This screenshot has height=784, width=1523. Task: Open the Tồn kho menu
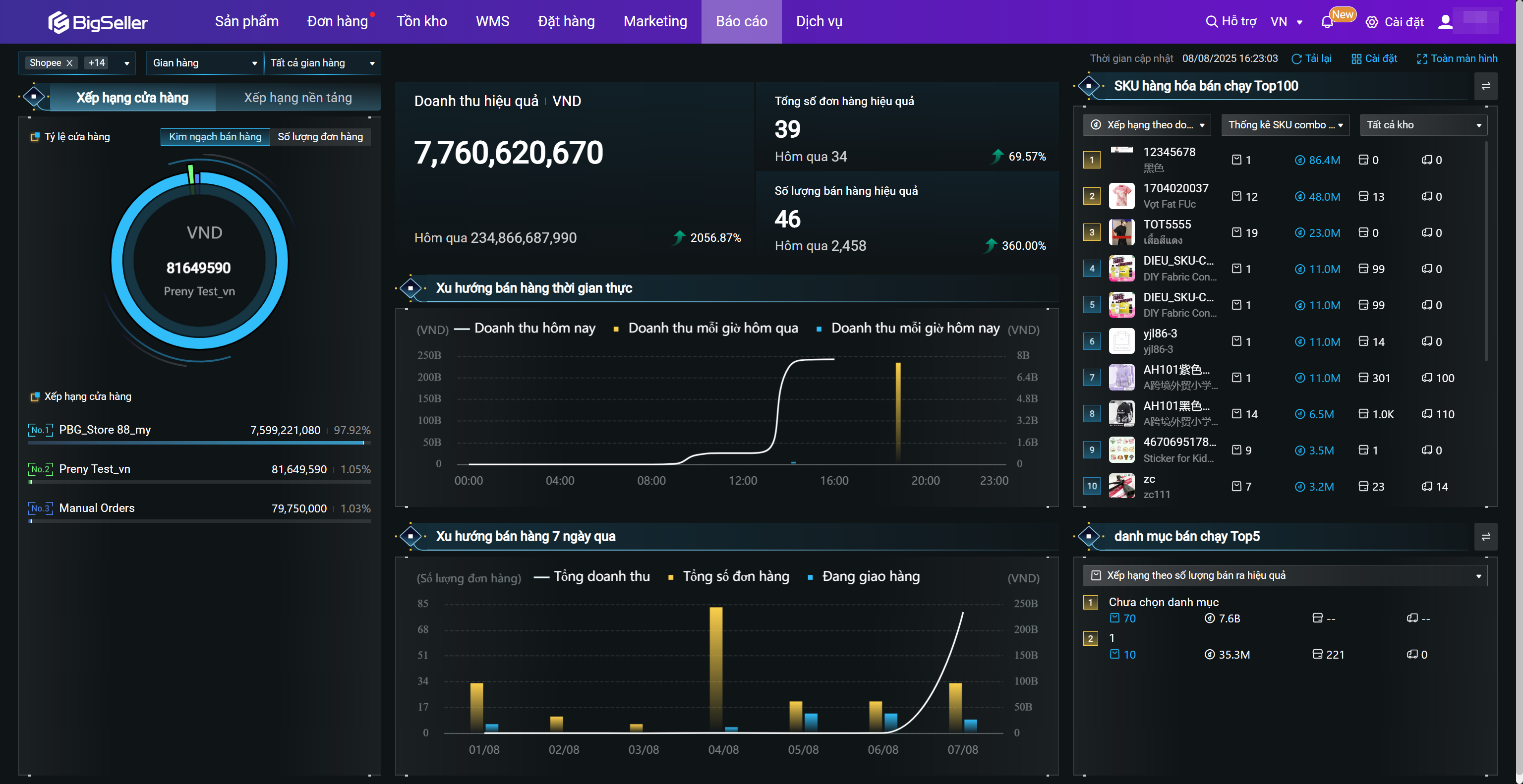(421, 22)
